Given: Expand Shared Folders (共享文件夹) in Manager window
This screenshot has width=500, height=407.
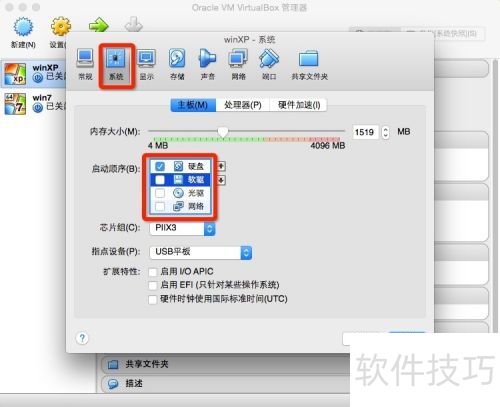Looking at the screenshot, I should 225,364.
